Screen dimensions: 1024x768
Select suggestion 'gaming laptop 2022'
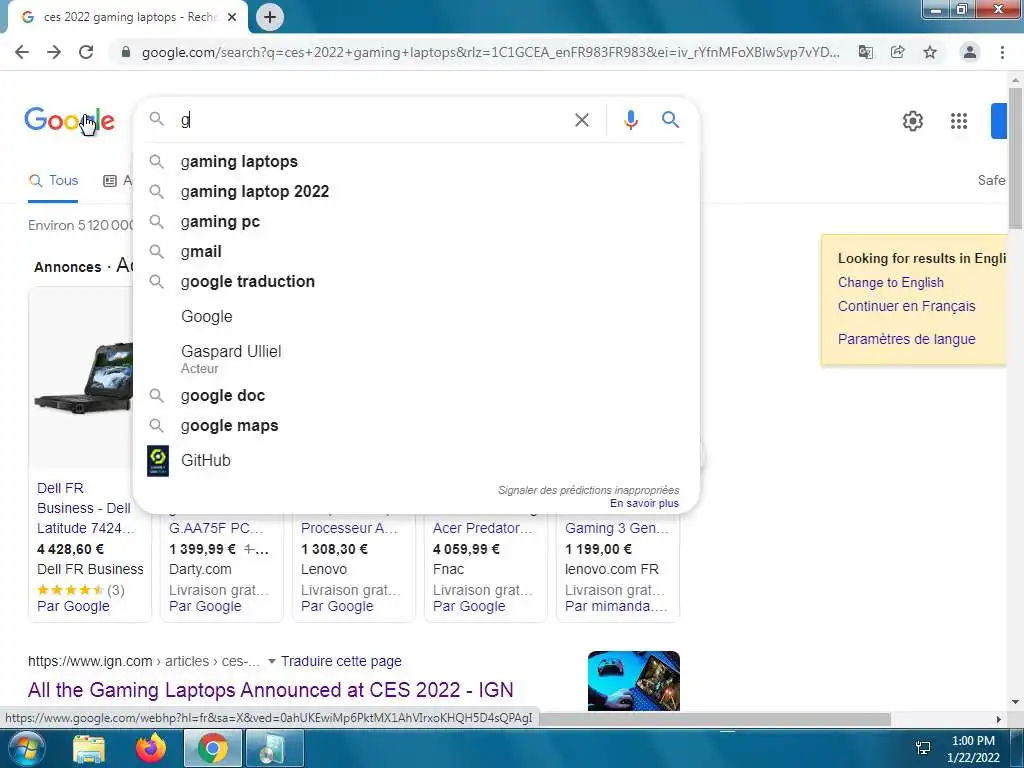click(416, 191)
